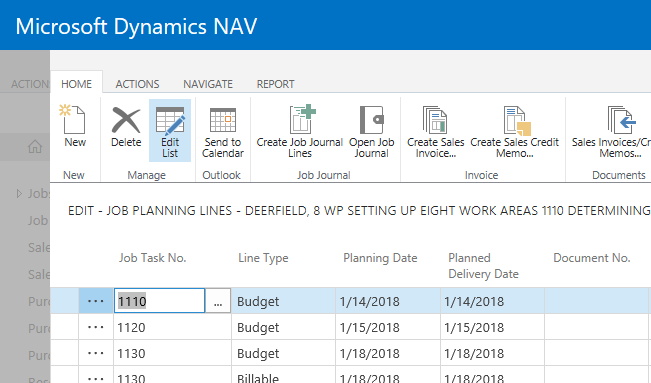Click the Microsoft Dynamics NAV title
Screen dimensions: 651x383
(136, 26)
